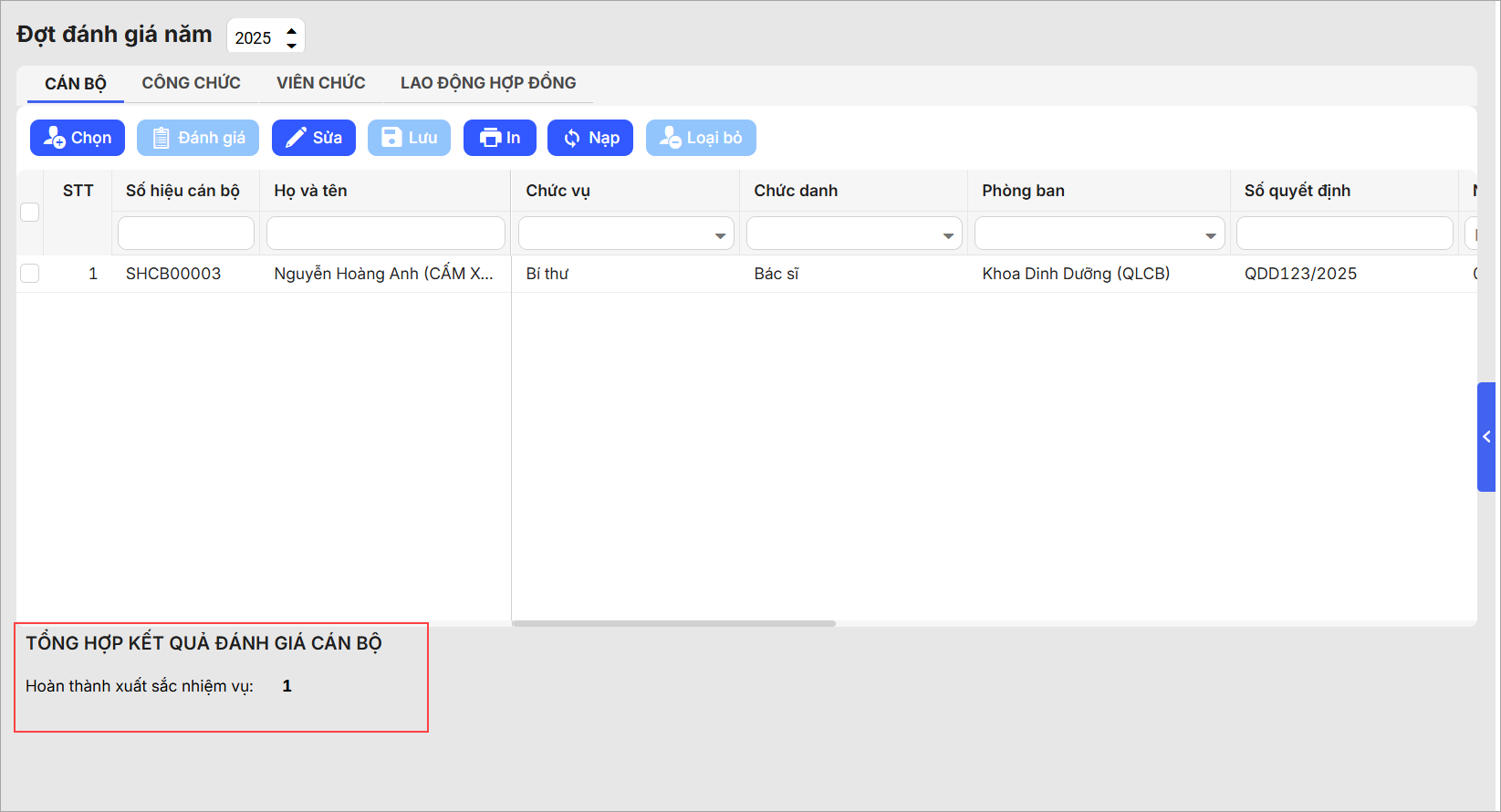
Task: Click the Khoa Dinh Dưỡng (QLCB) cell
Action: coord(1076,274)
